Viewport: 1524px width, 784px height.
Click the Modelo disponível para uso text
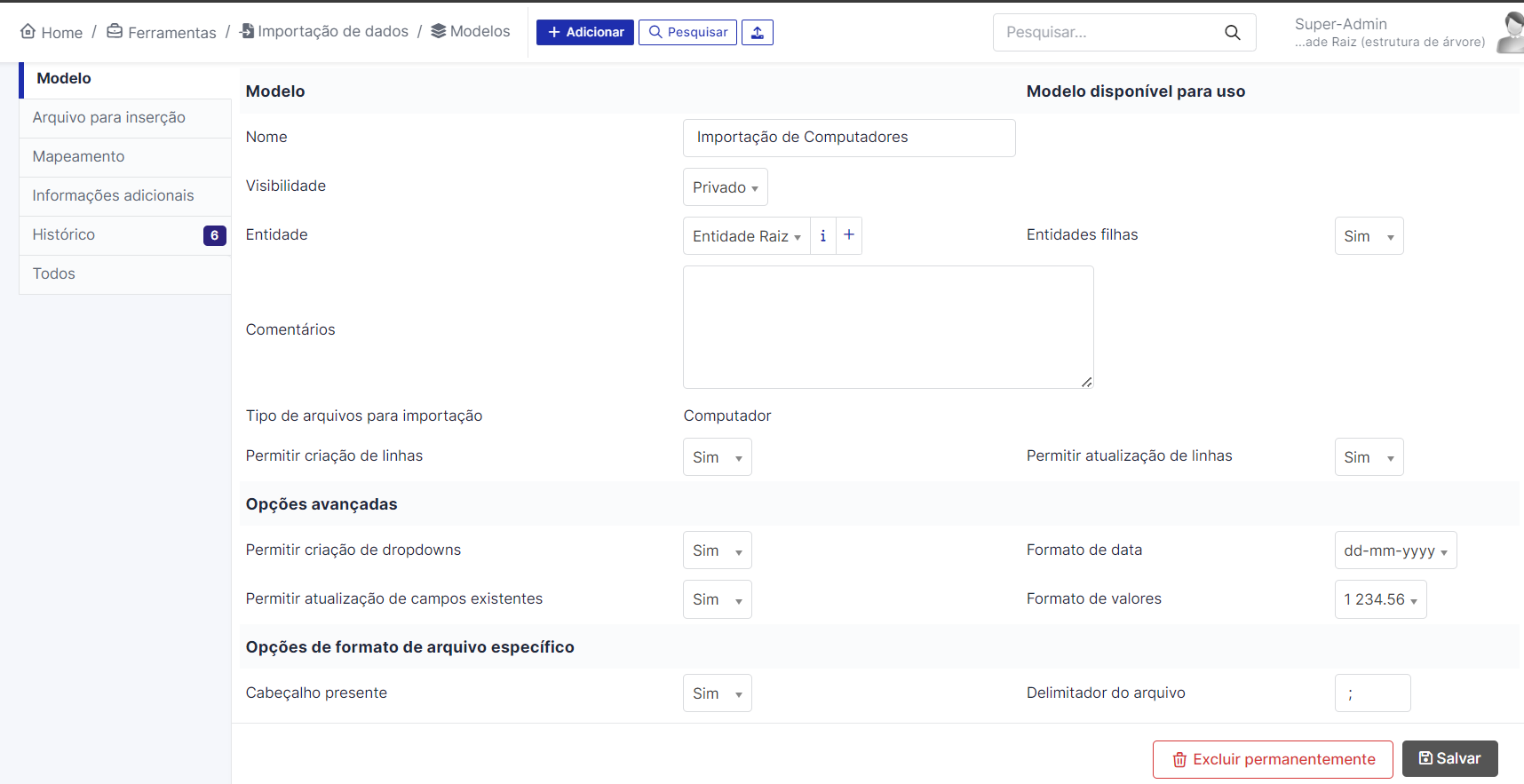pos(1136,91)
